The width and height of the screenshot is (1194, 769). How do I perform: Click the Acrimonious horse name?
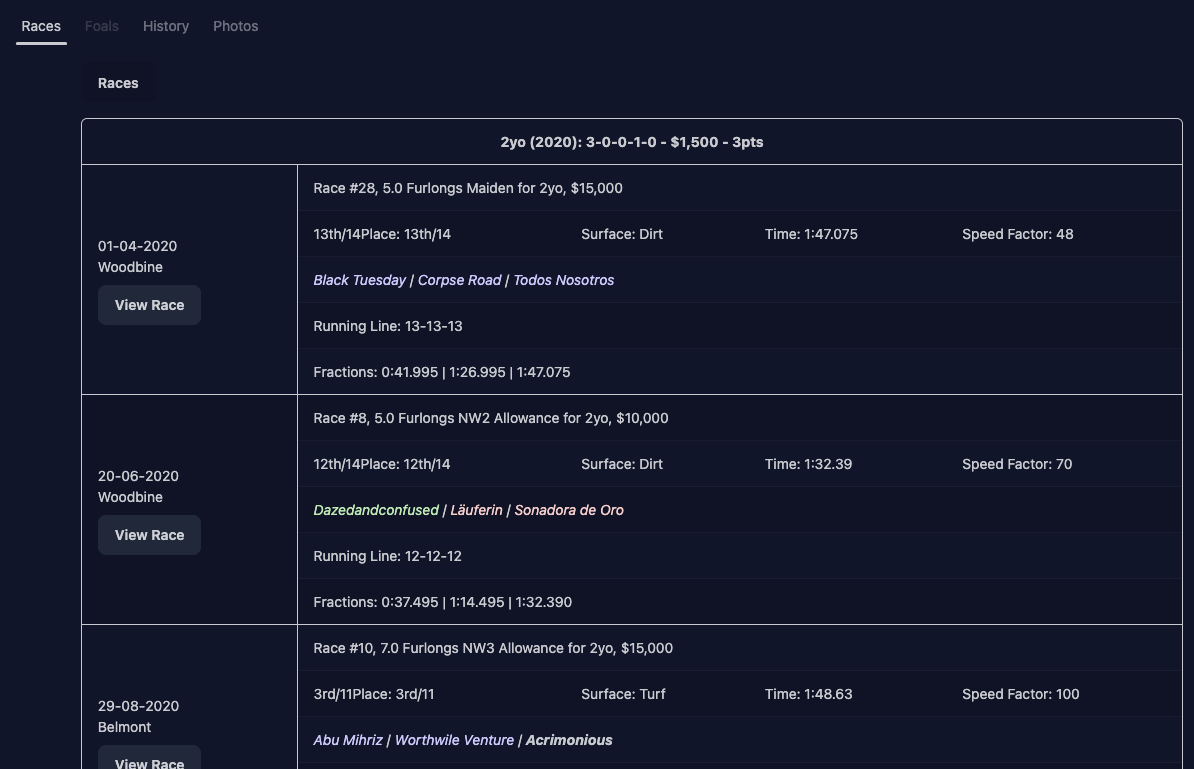point(569,740)
